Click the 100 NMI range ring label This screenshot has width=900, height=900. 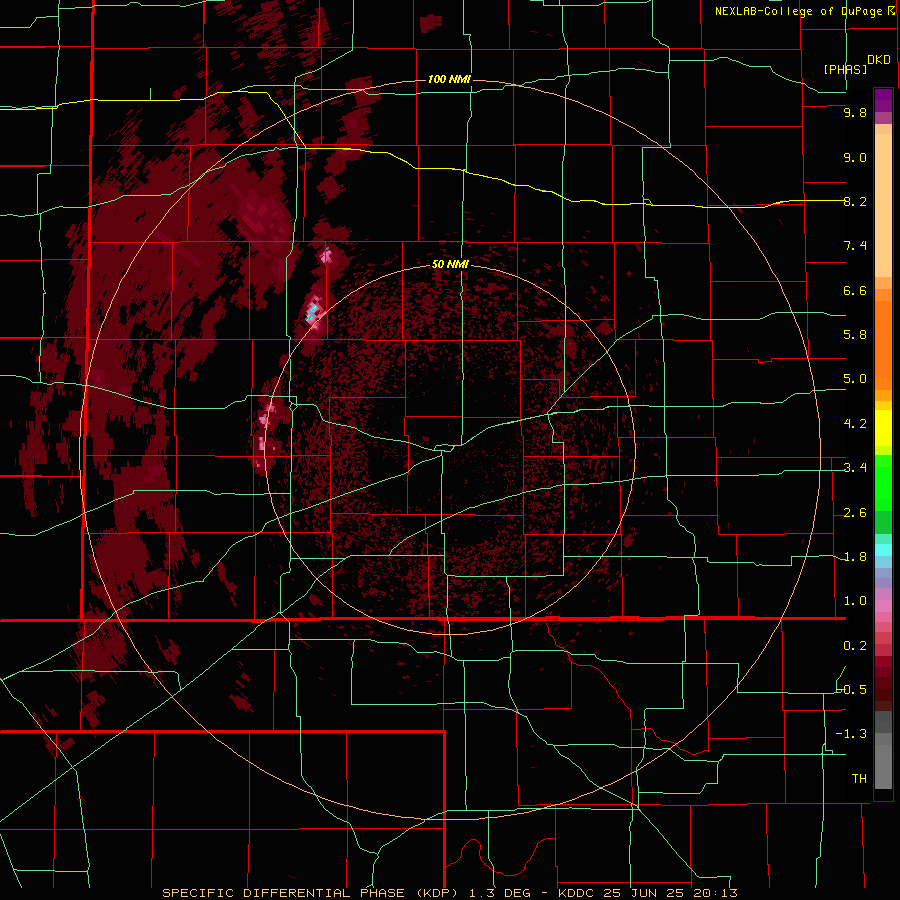tap(449, 79)
